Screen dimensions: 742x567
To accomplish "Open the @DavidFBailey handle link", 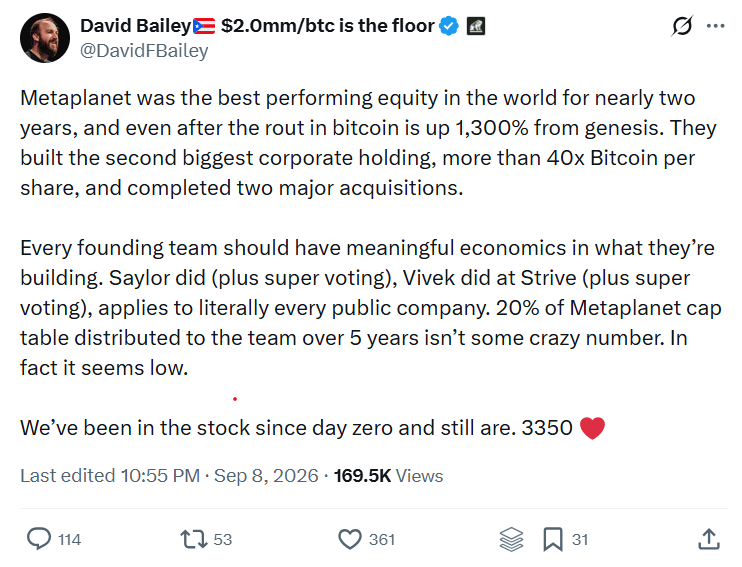I will click(x=144, y=51).
